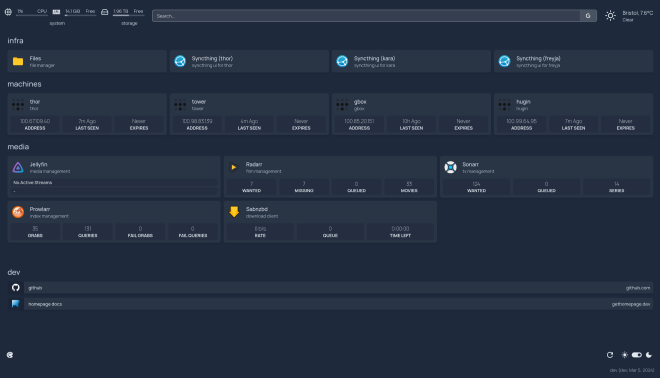Click the 14.1 GiB Free memory bar
This screenshot has width=660, height=378.
point(80,15)
